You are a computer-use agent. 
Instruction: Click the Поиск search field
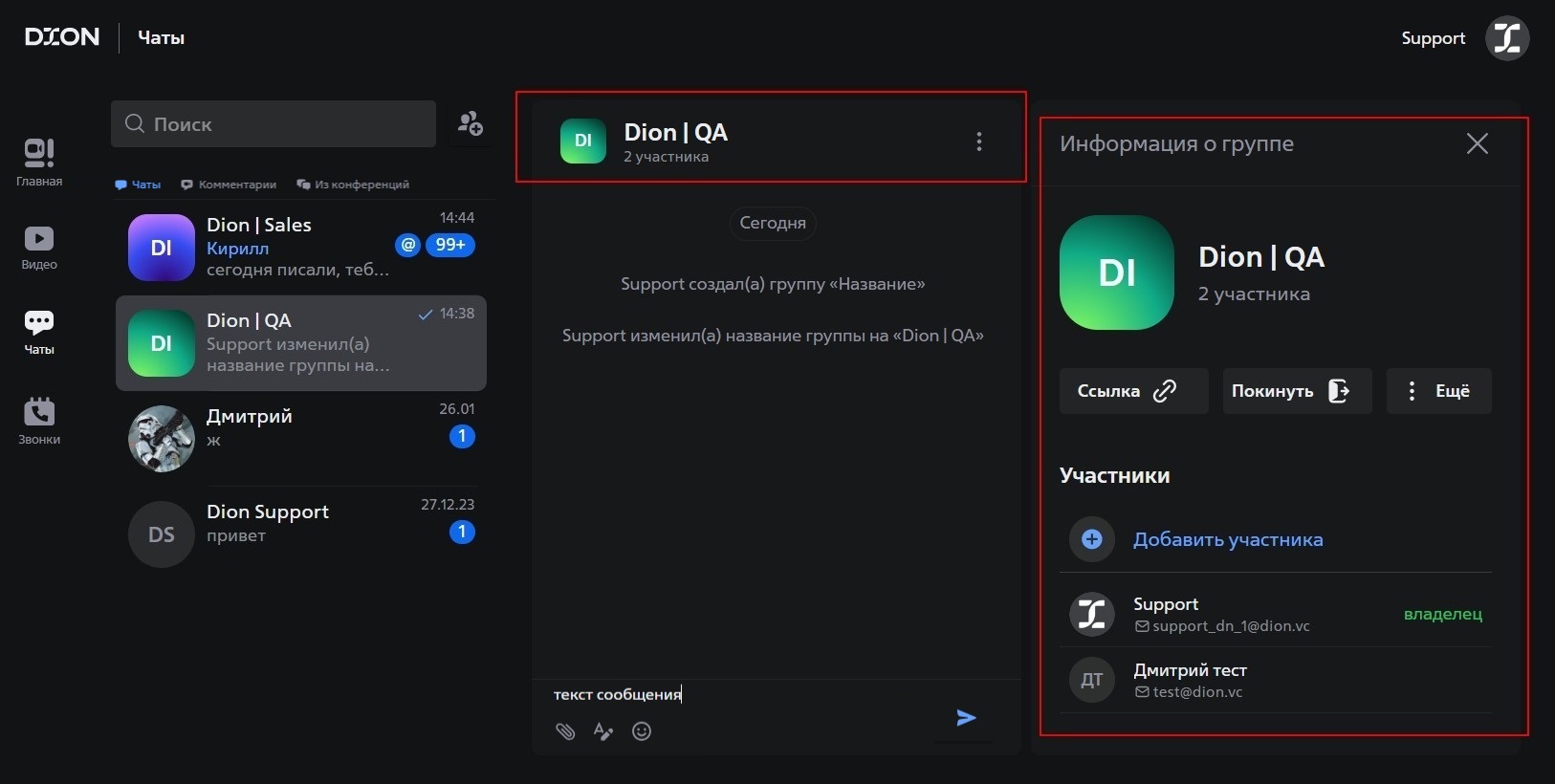(x=274, y=124)
